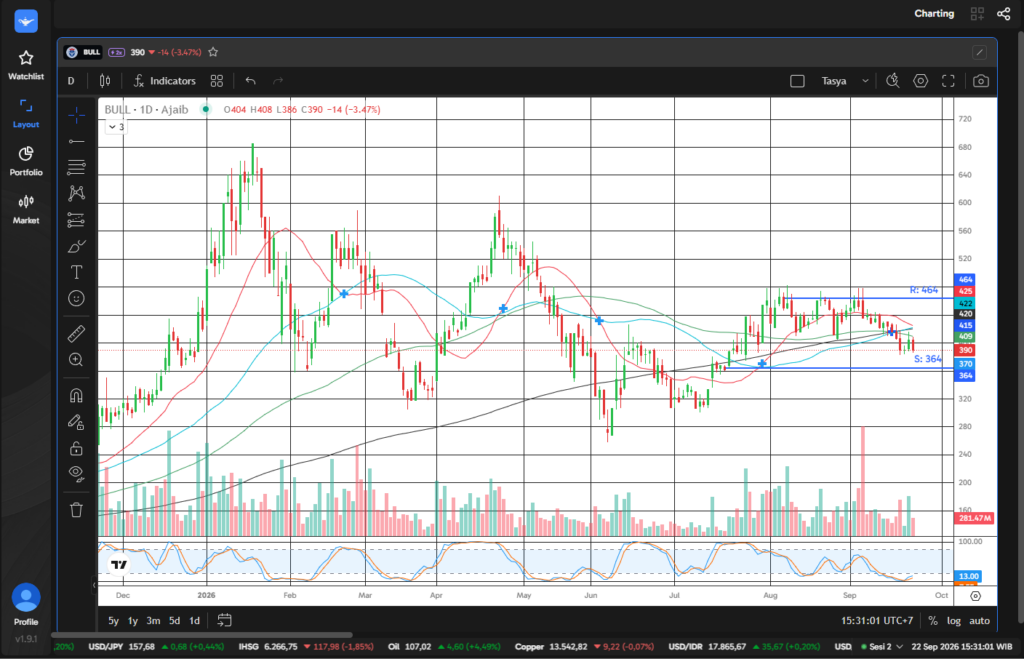Click the 13.00 stochastic value label

(968, 576)
